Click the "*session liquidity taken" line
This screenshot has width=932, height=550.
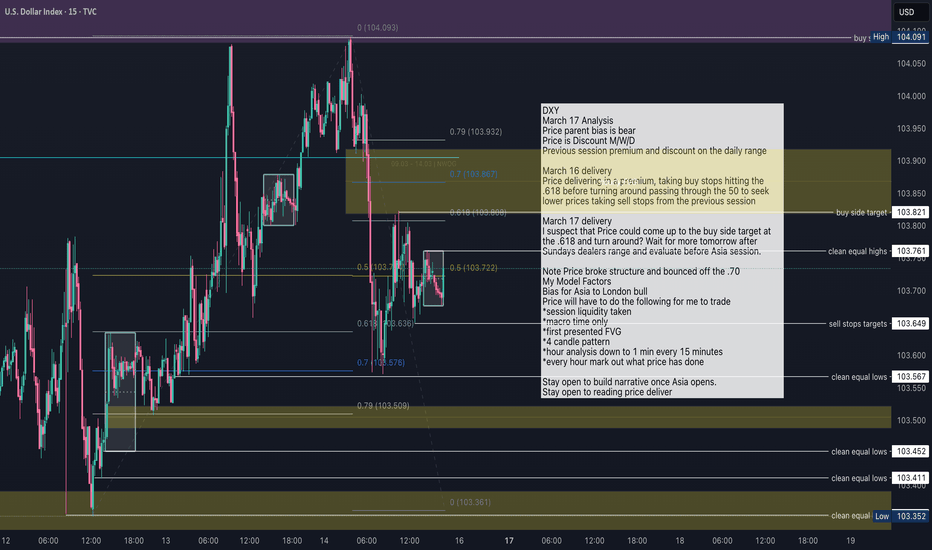tap(587, 312)
